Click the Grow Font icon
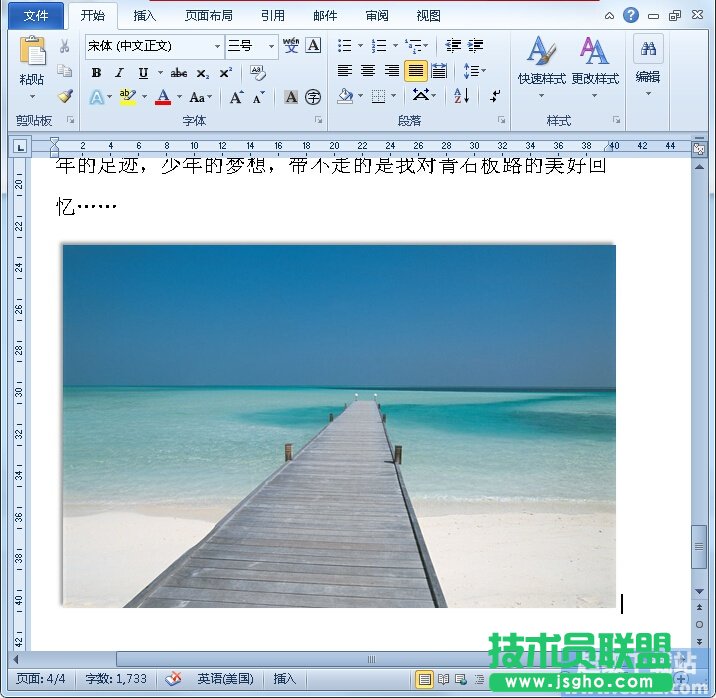The height and width of the screenshot is (698, 716). coord(236,98)
